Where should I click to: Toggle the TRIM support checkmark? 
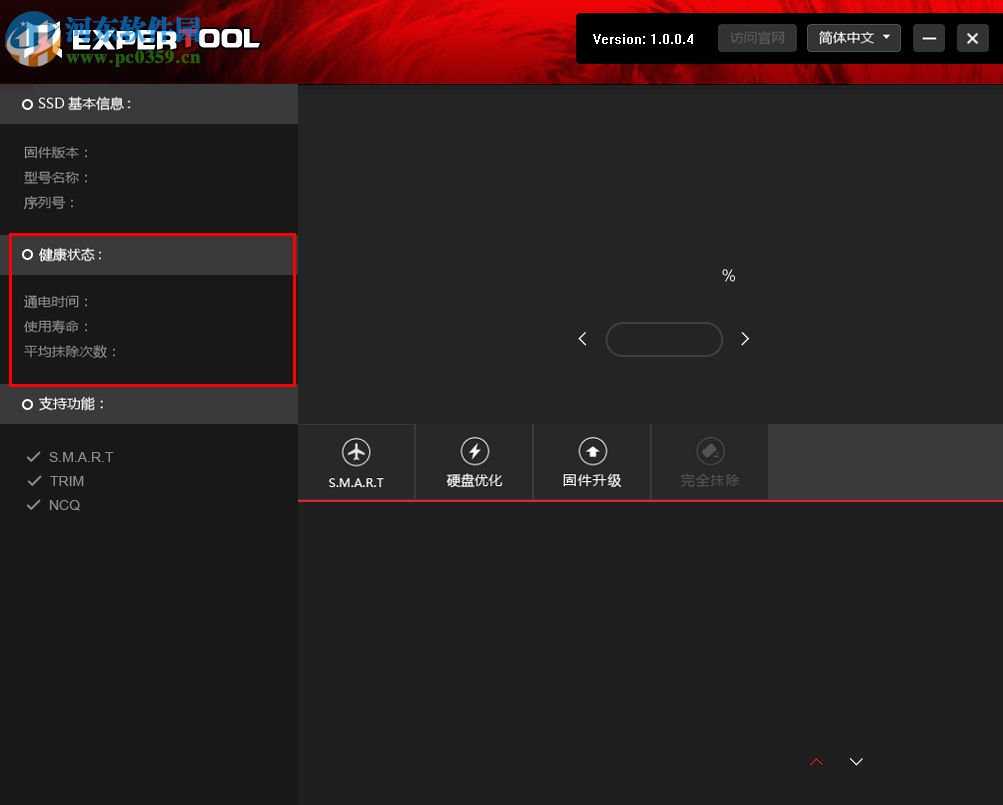(33, 480)
